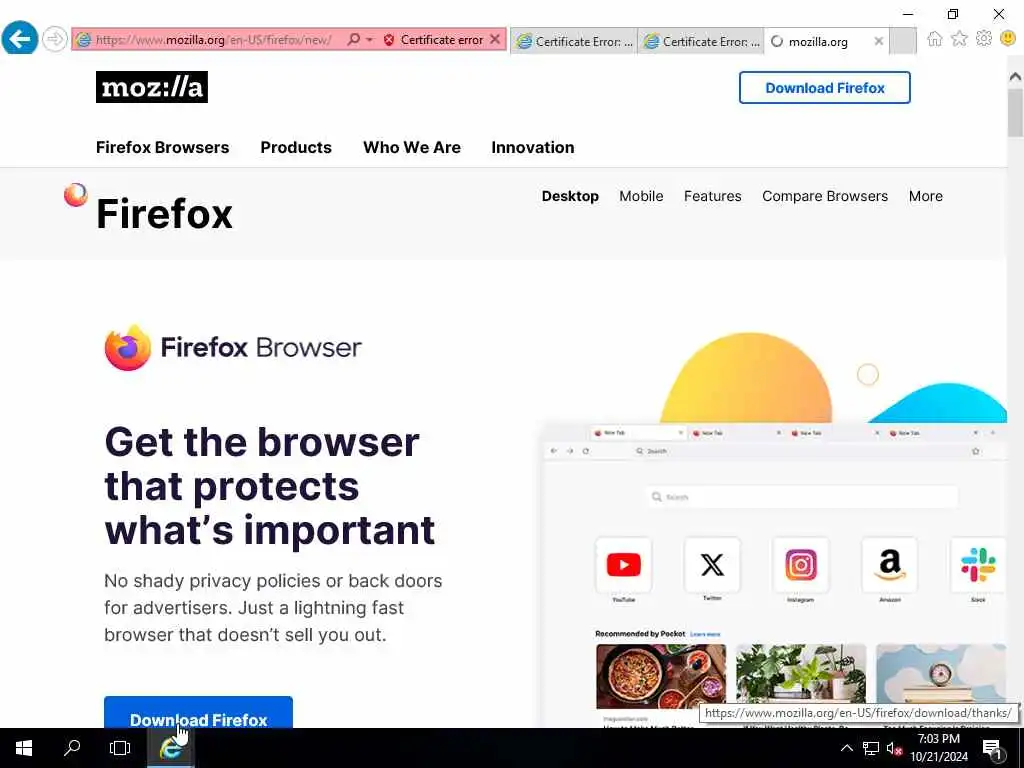Image resolution: width=1024 pixels, height=768 pixels.
Task: Open the address bar autocomplete dropdown arrow
Action: pos(370,40)
